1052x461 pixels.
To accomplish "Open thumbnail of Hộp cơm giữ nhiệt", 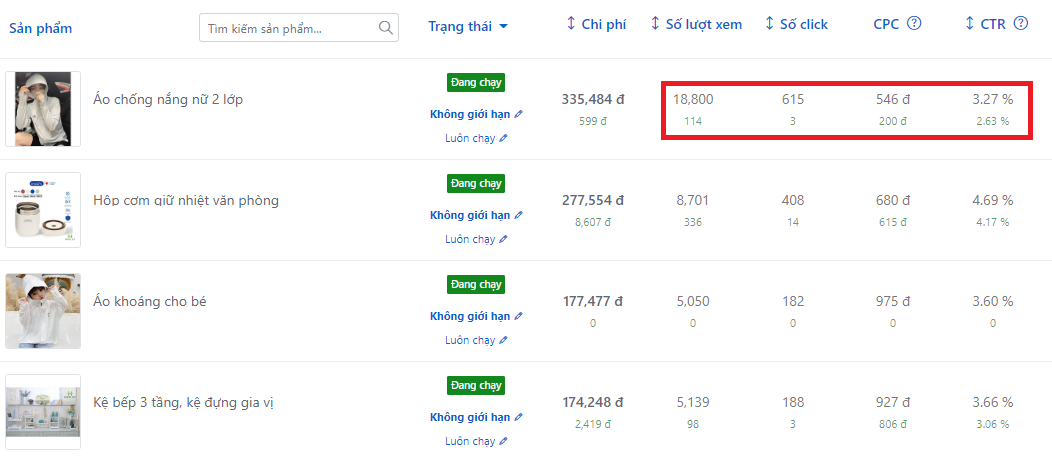I will point(43,210).
